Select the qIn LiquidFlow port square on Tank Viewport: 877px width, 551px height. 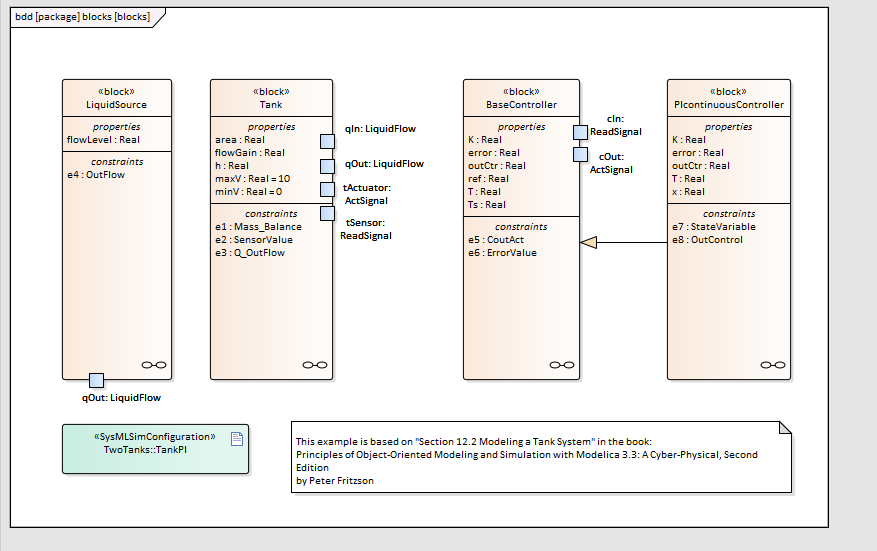(327, 142)
